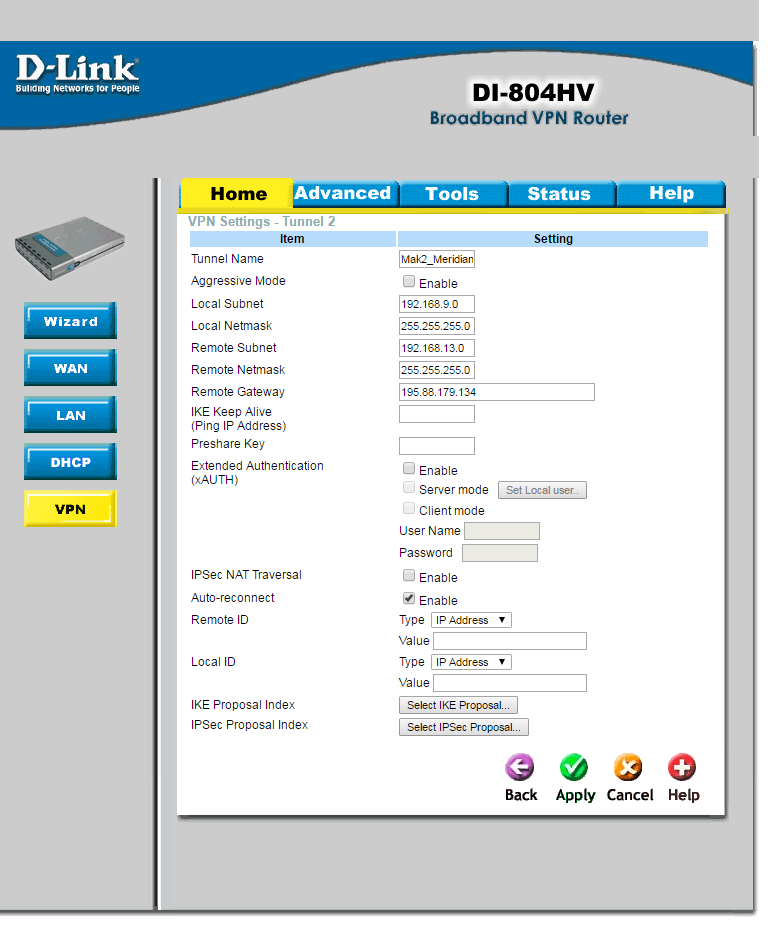This screenshot has height=926, width=768.
Task: Click the Remote Subnet field
Action: coord(437,348)
